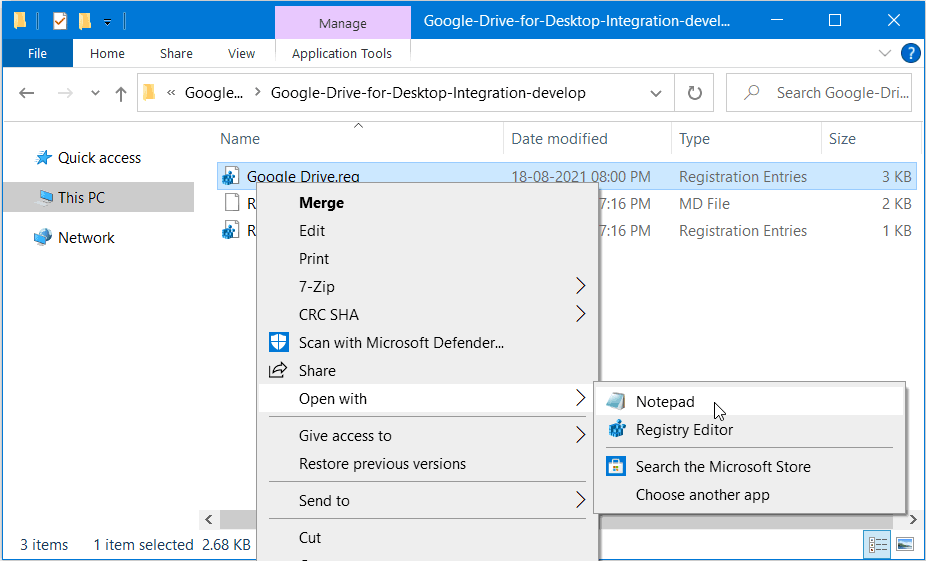926x561 pixels.
Task: Select Network in navigation pane
Action: [x=86, y=237]
